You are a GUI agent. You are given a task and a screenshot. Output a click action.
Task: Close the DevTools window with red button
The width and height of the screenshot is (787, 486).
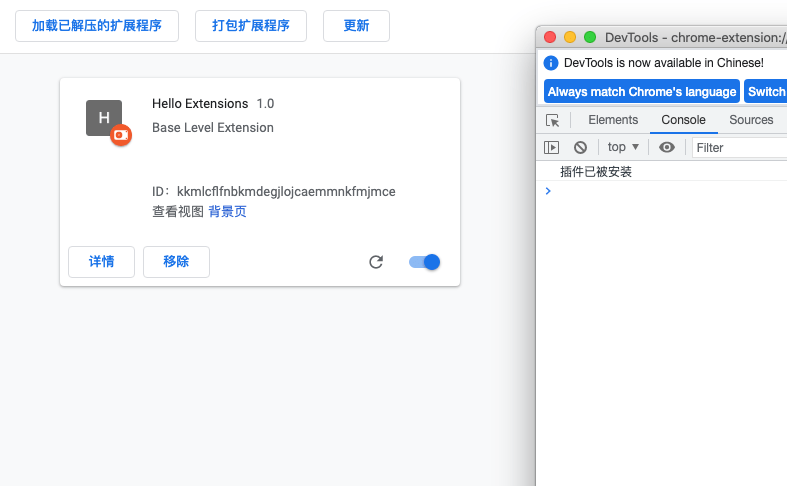tap(550, 37)
